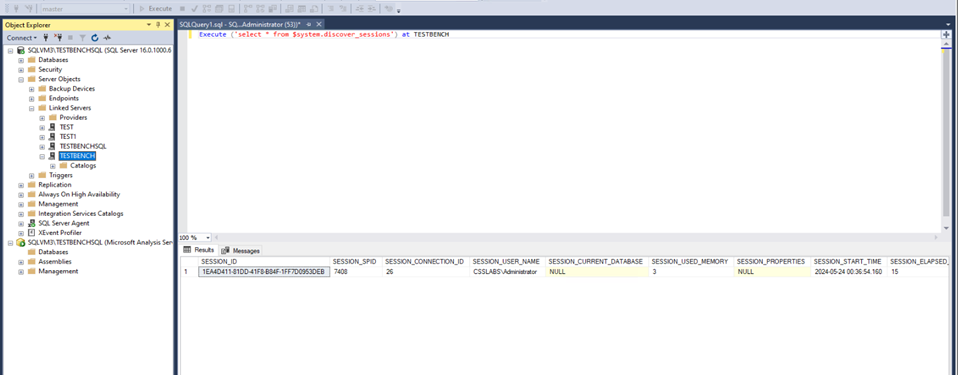Expand the Security folder

21,70
